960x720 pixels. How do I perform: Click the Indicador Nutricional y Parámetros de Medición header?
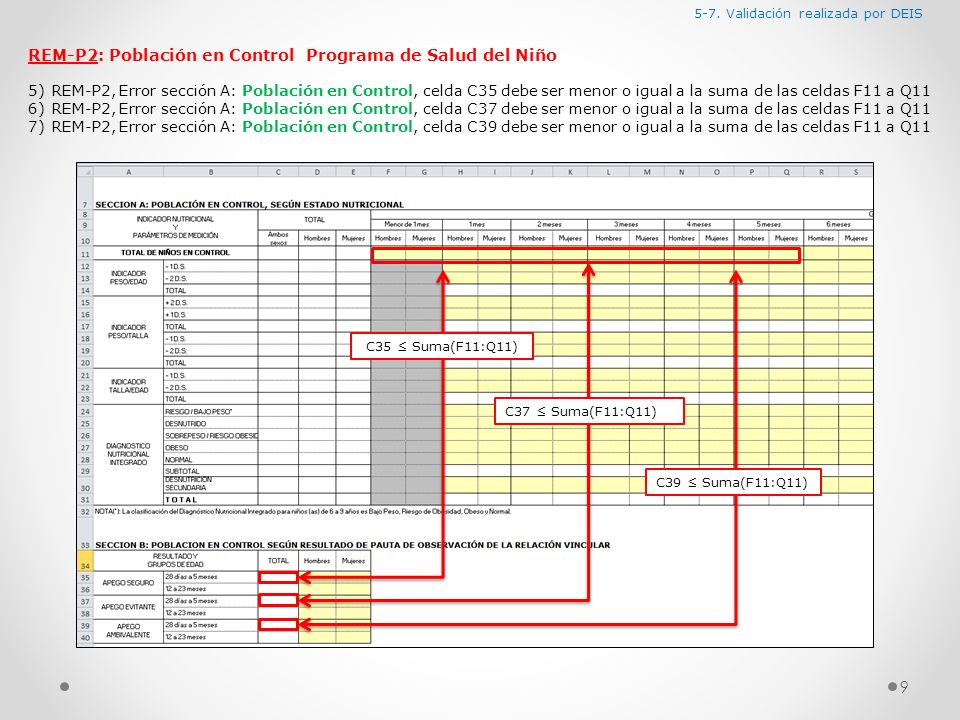(175, 227)
